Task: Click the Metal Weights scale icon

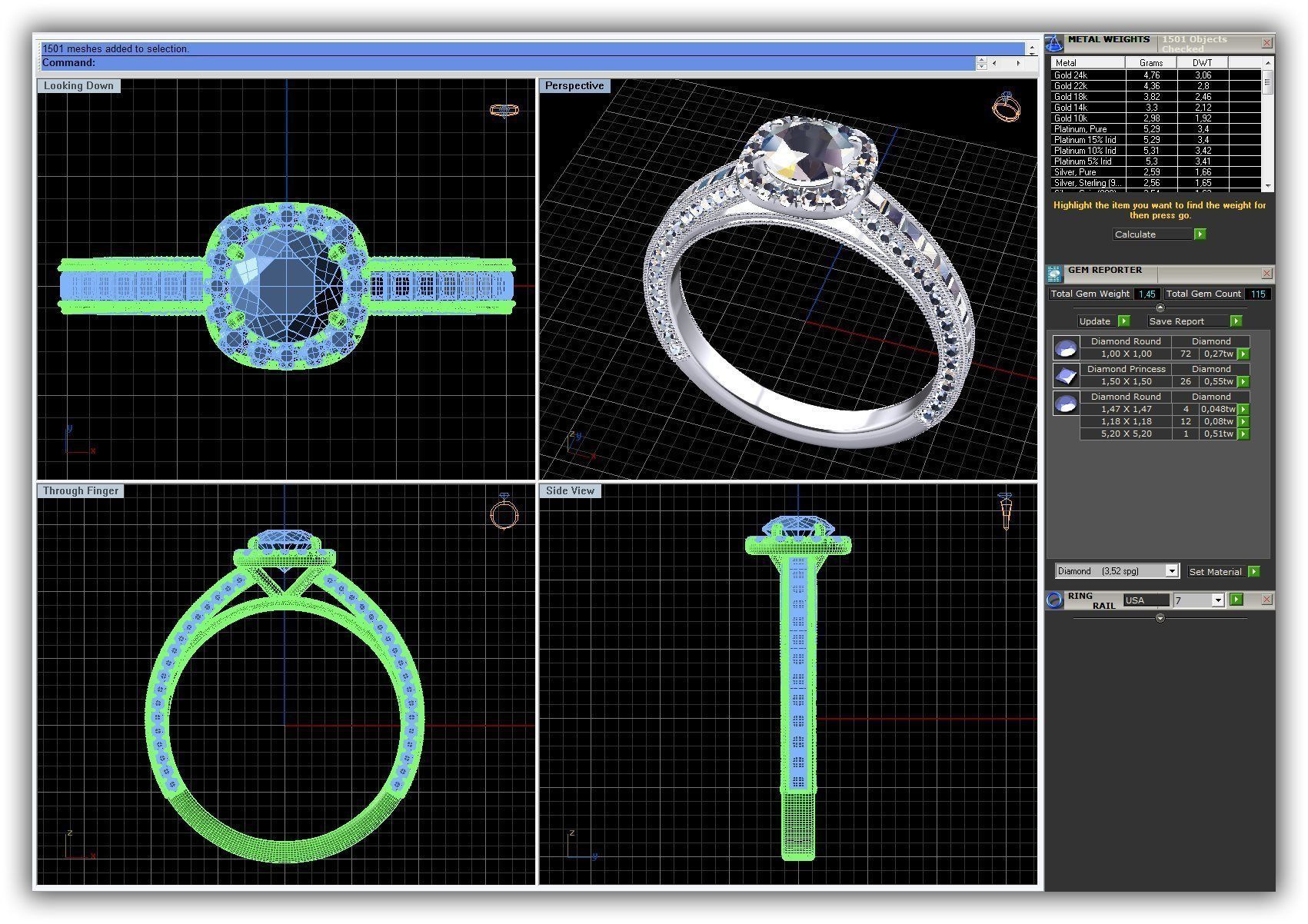Action: tap(1055, 43)
